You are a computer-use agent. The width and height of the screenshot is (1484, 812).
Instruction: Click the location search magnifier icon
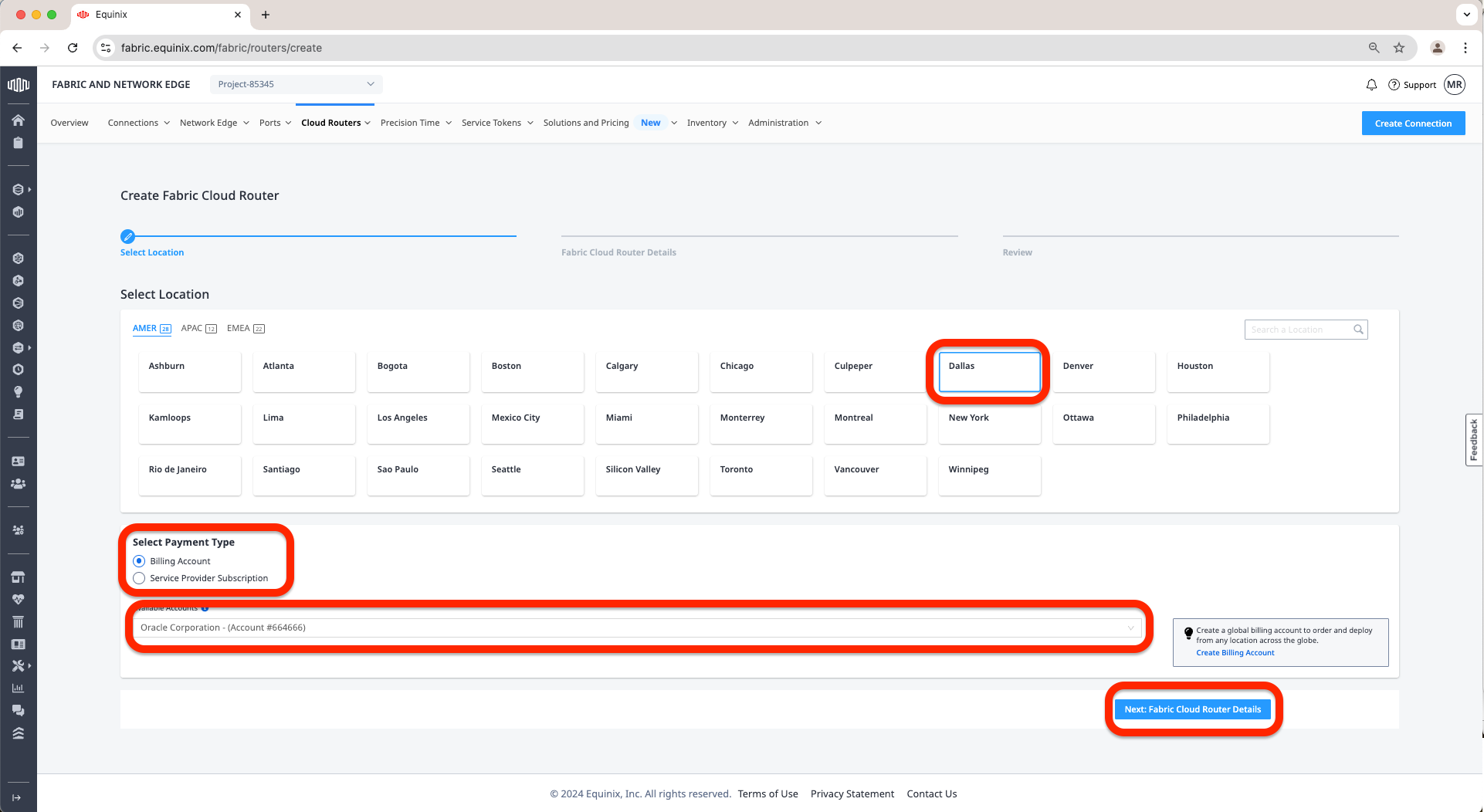tap(1358, 330)
